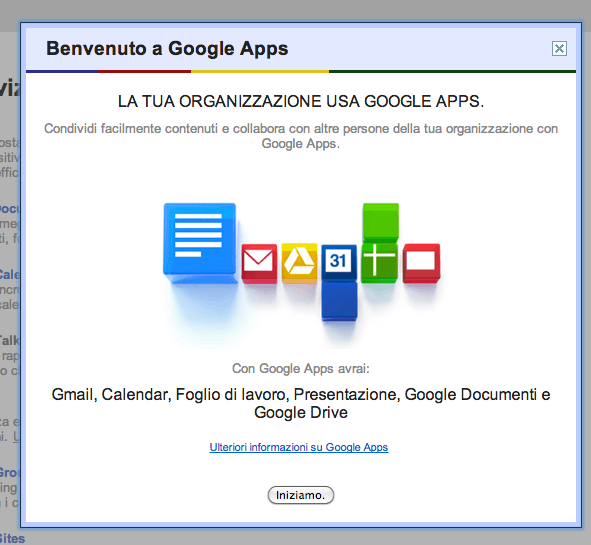The height and width of the screenshot is (545, 591).
Task: Close the Benvenuto a Google Apps dialog
Action: (559, 49)
